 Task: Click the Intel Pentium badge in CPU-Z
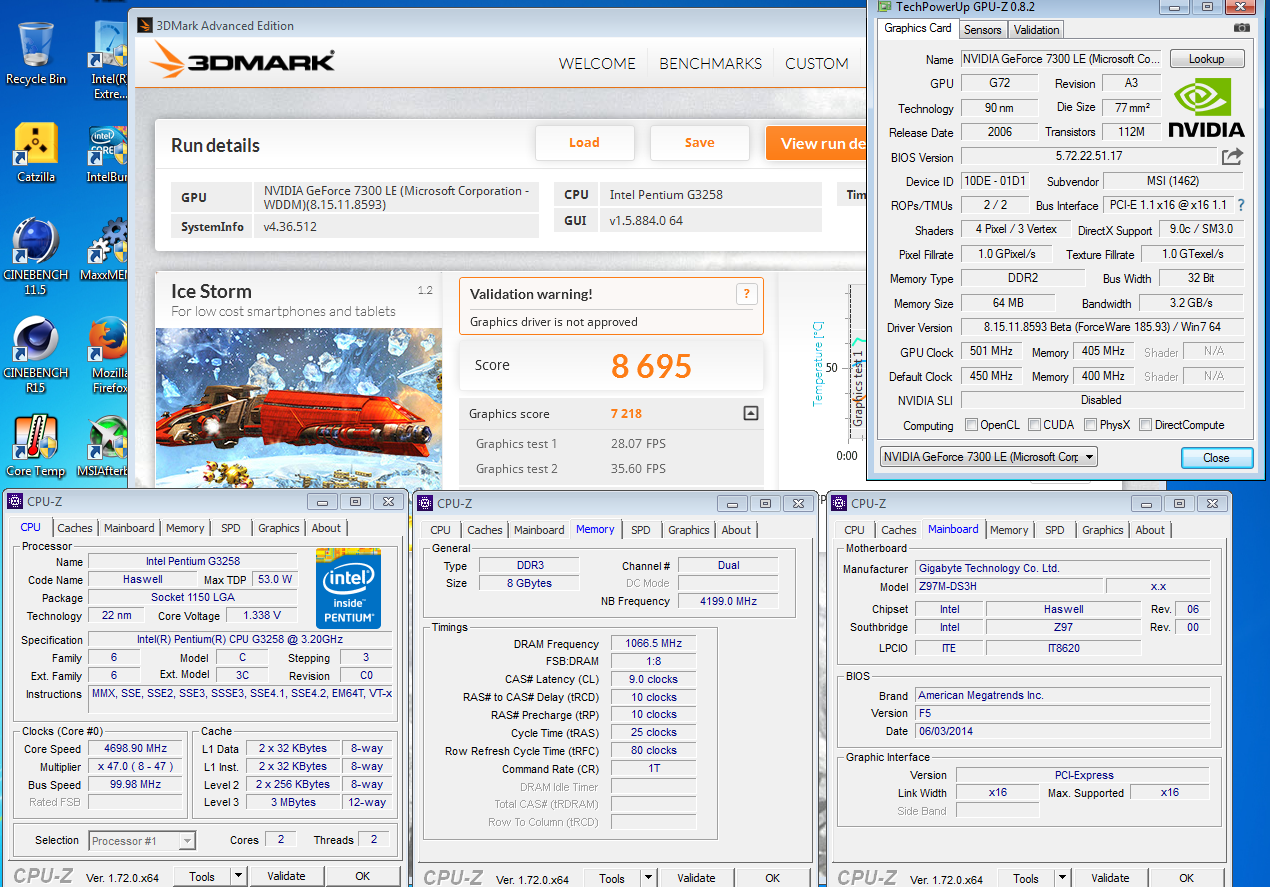348,588
